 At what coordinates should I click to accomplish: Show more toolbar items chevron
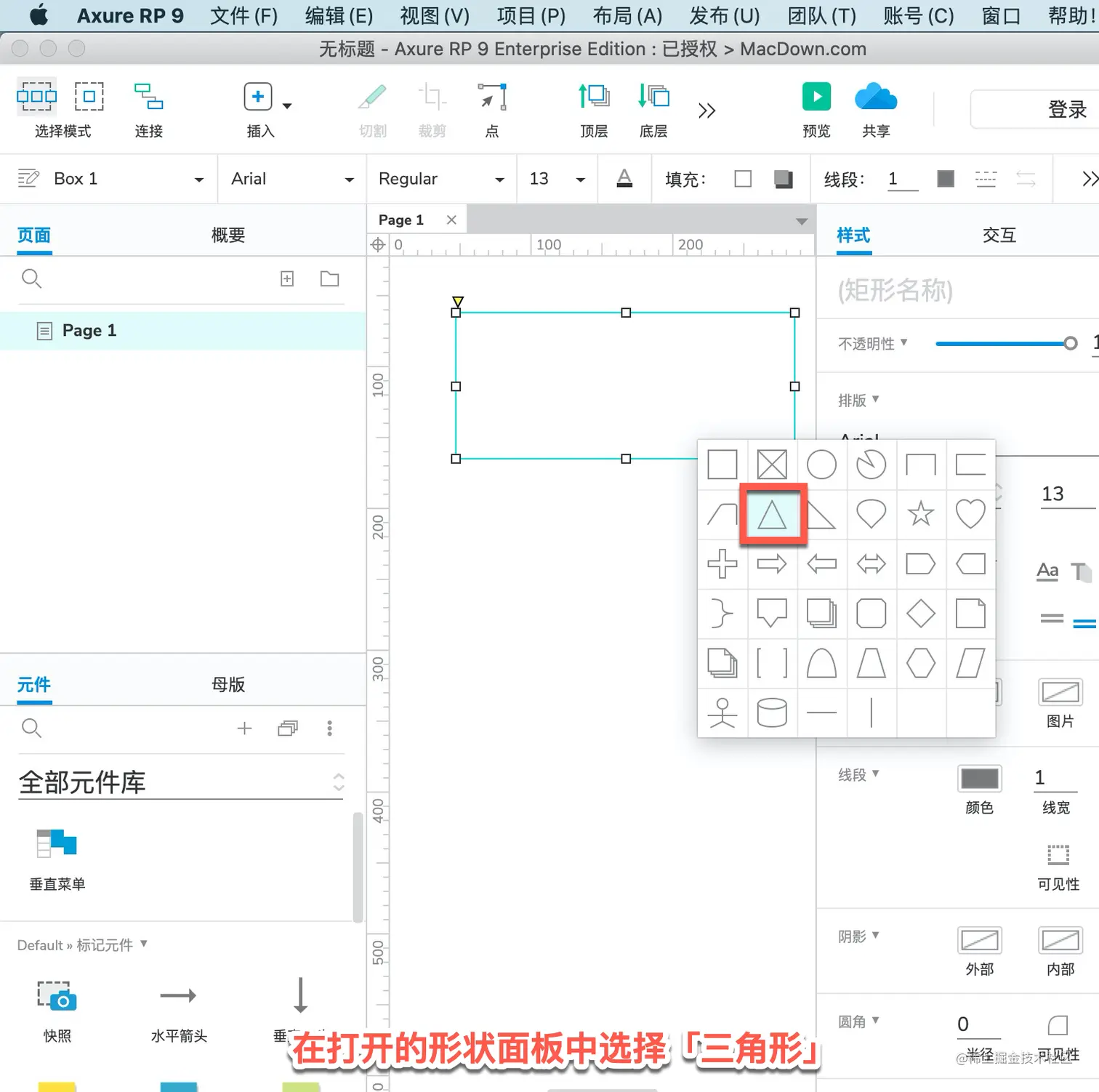[x=706, y=111]
